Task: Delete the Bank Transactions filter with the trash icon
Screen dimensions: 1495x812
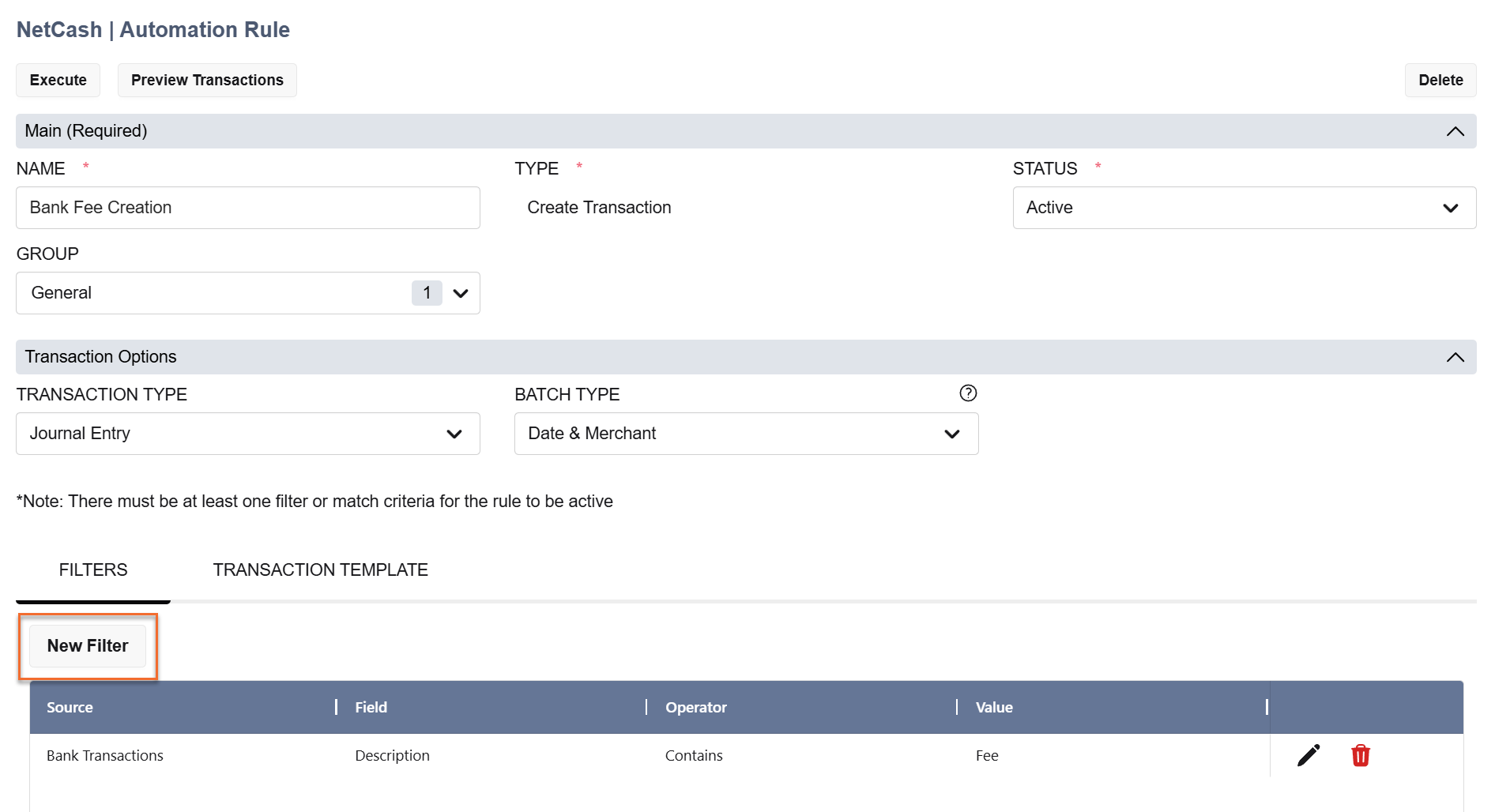Action: click(1360, 755)
